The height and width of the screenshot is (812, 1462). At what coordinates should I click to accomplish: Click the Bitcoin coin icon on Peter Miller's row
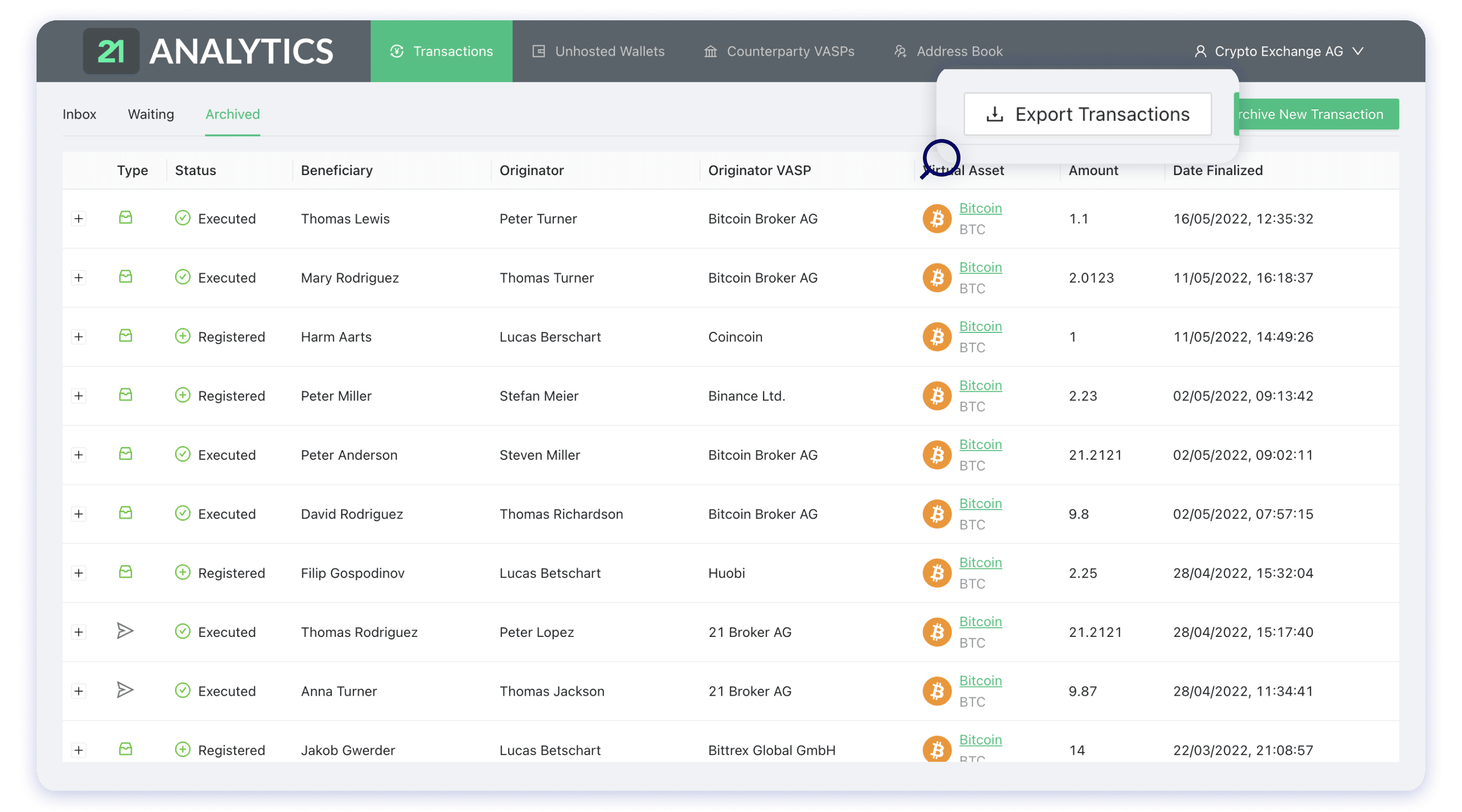pos(937,395)
